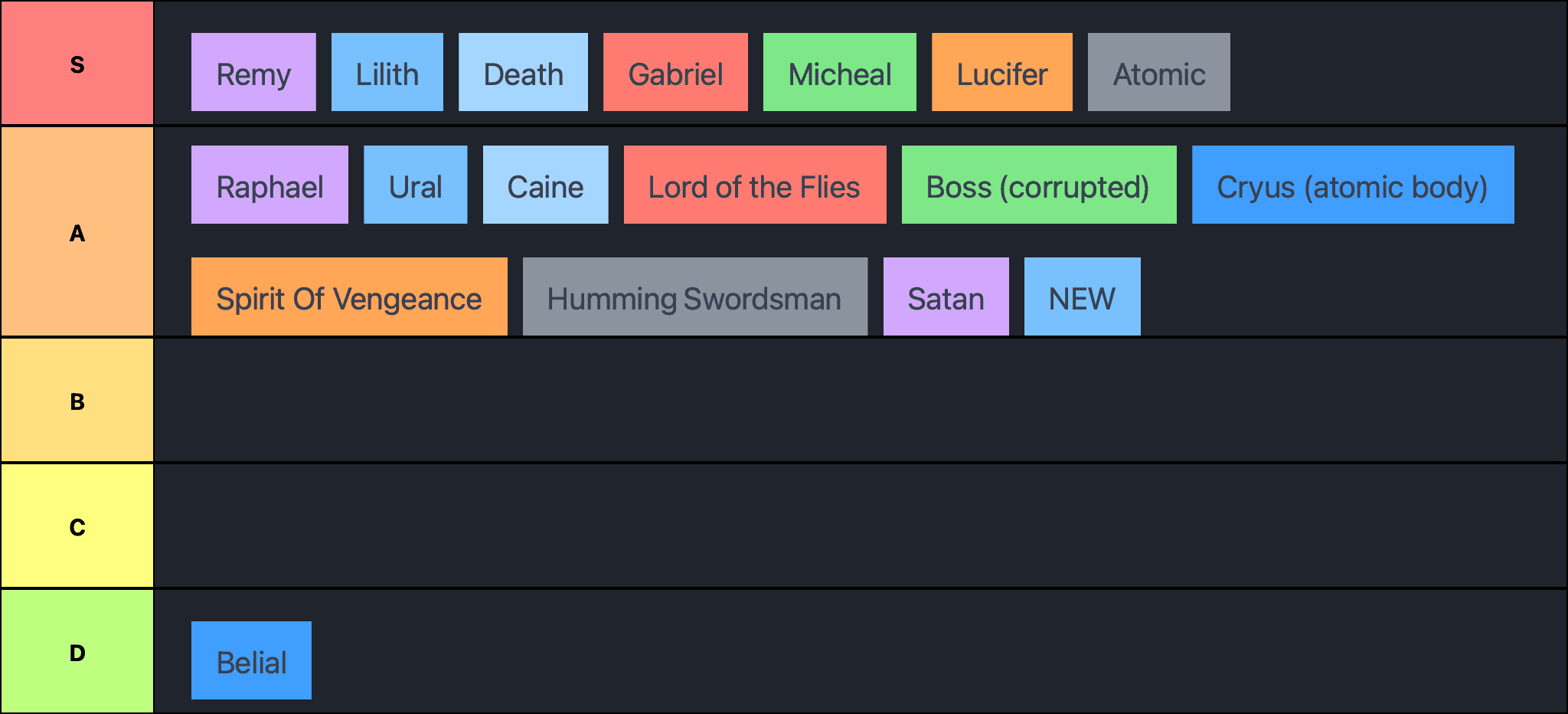This screenshot has height=714, width=1568.
Task: Click the gray Atomic tile
Action: [x=1158, y=73]
